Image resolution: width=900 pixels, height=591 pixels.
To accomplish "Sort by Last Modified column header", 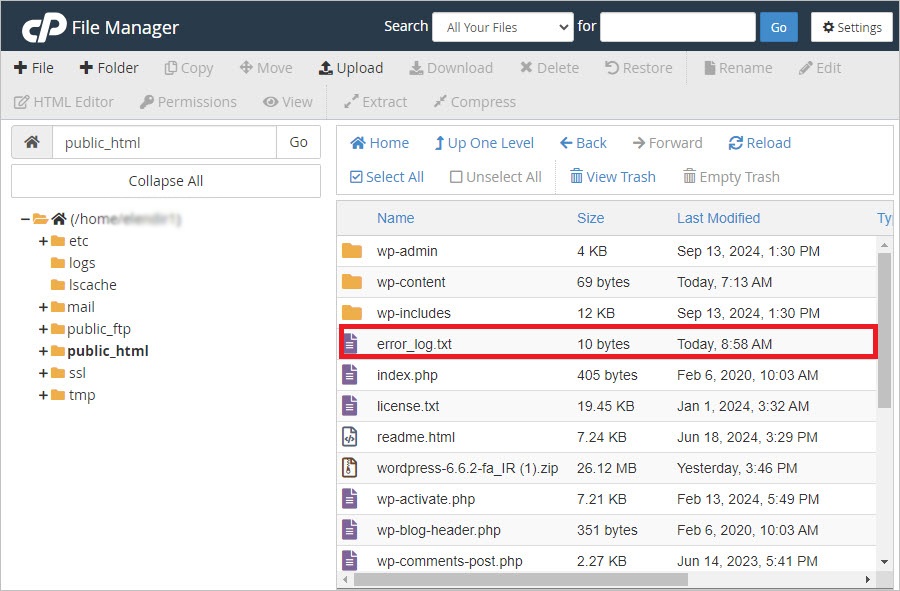I will [718, 218].
